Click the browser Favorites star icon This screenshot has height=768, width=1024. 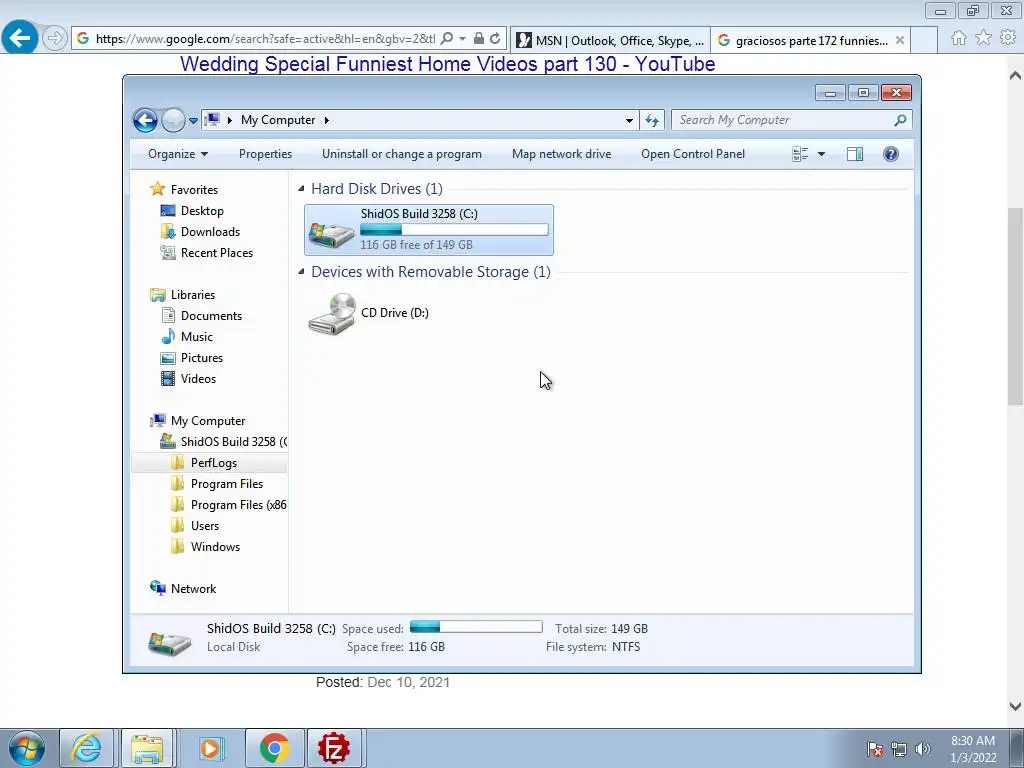pos(984,38)
